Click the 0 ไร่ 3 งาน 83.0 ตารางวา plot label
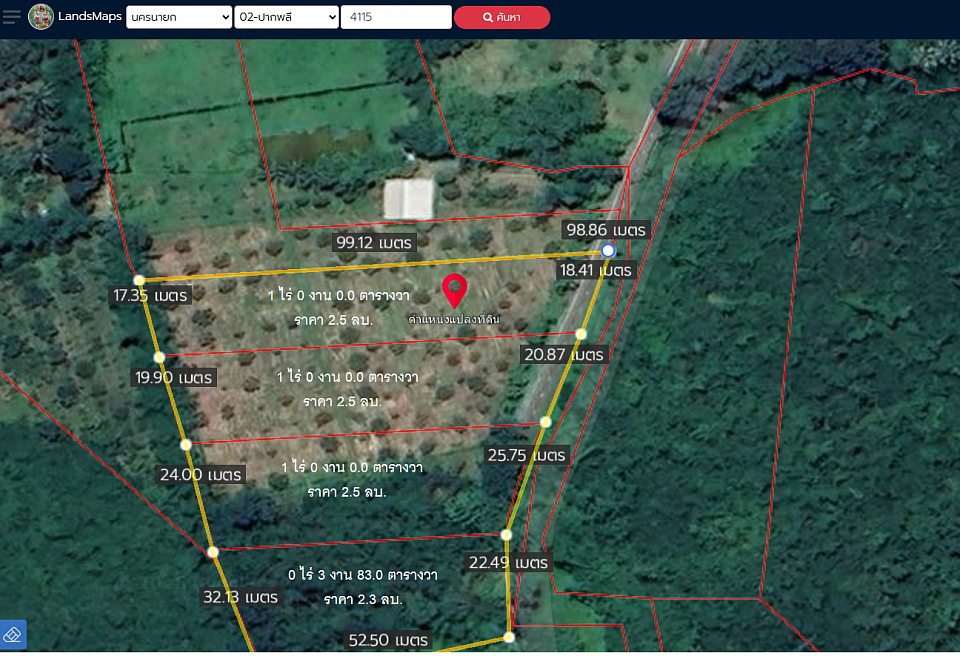Screen dimensions: 960x656 tap(363, 576)
